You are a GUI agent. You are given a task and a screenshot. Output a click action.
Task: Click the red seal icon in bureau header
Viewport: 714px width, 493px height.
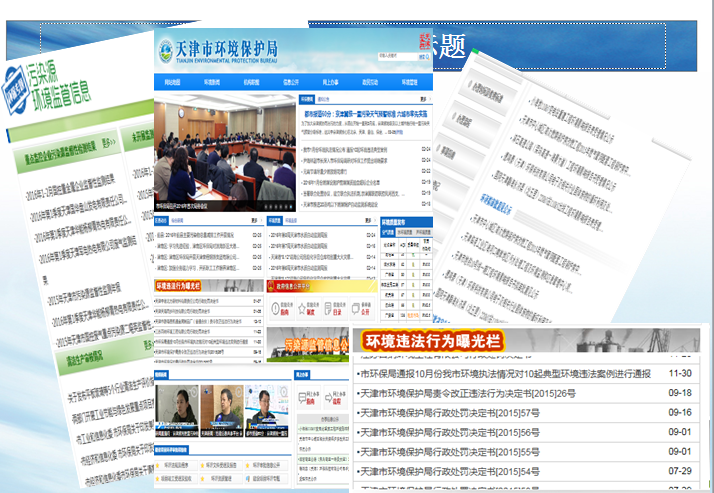[425, 42]
